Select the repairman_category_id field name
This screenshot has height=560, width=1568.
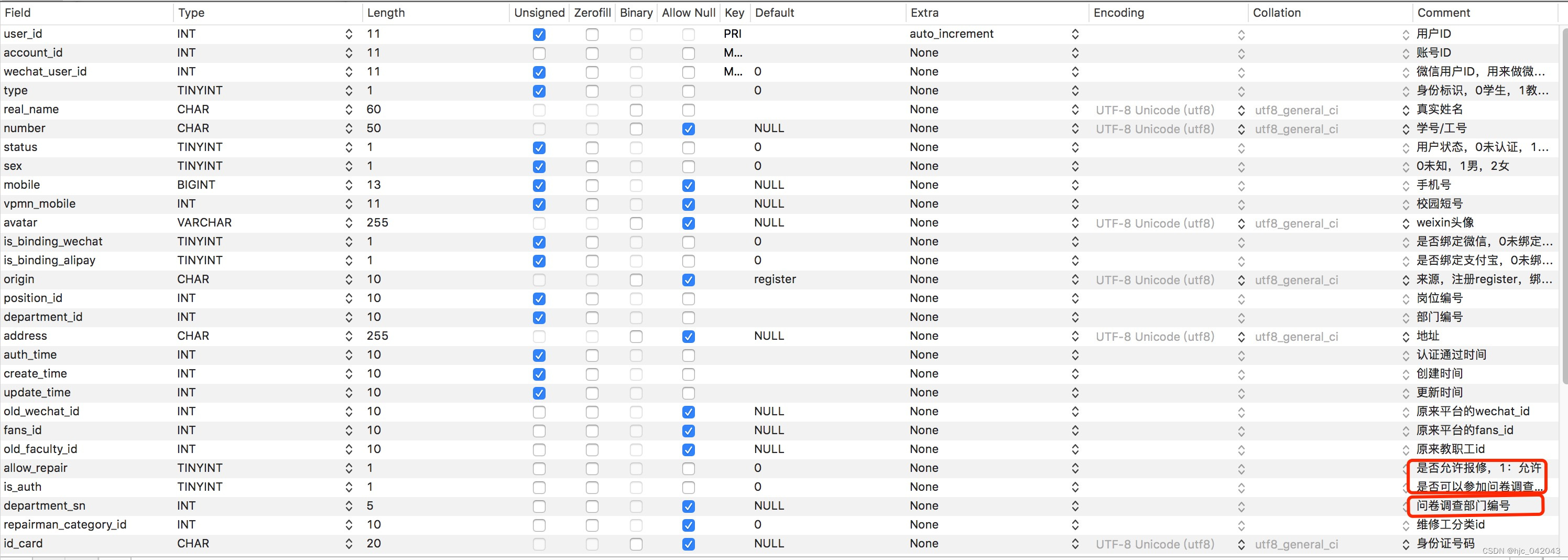[x=65, y=525]
